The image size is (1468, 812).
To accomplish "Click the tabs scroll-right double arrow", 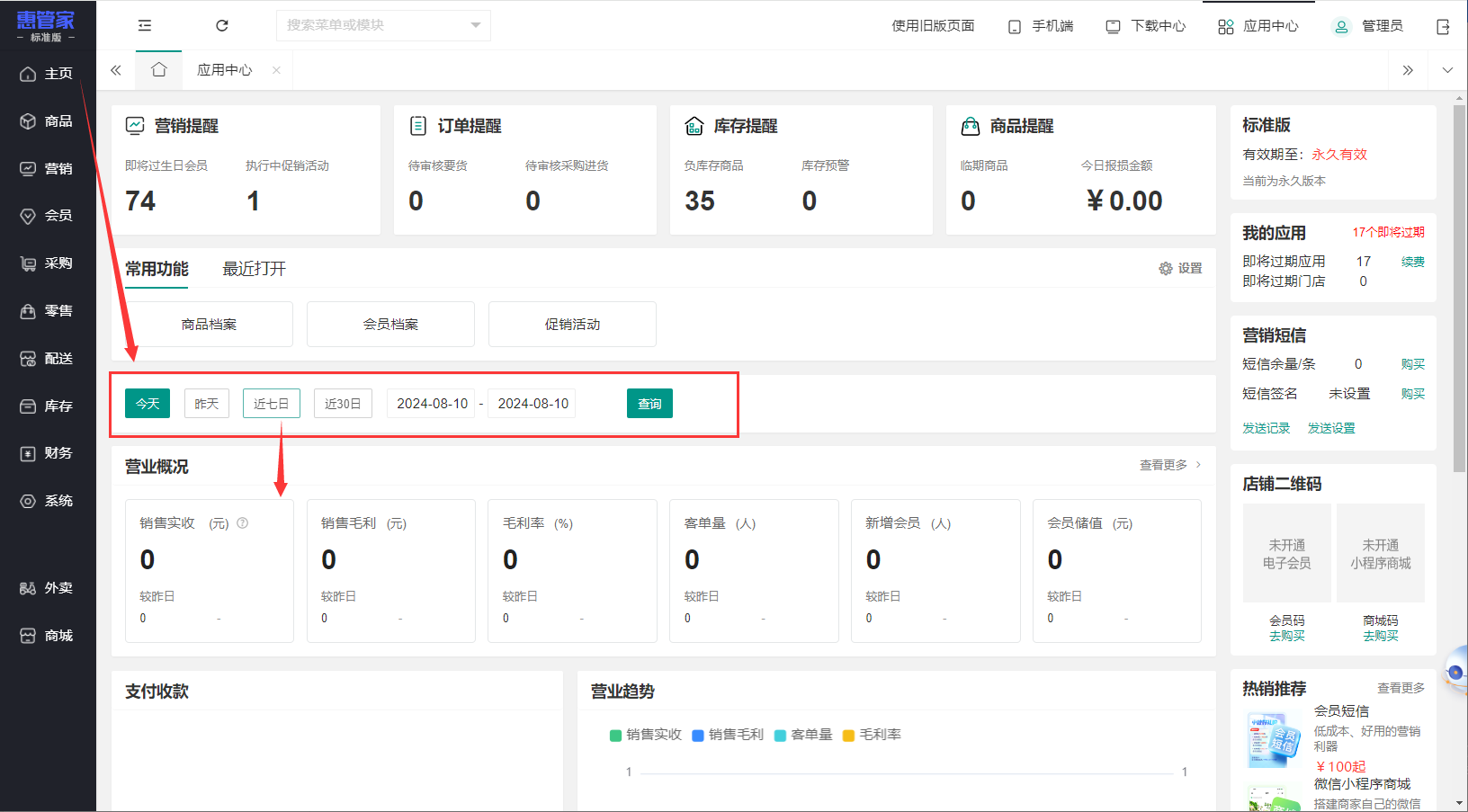I will pyautogui.click(x=1408, y=70).
